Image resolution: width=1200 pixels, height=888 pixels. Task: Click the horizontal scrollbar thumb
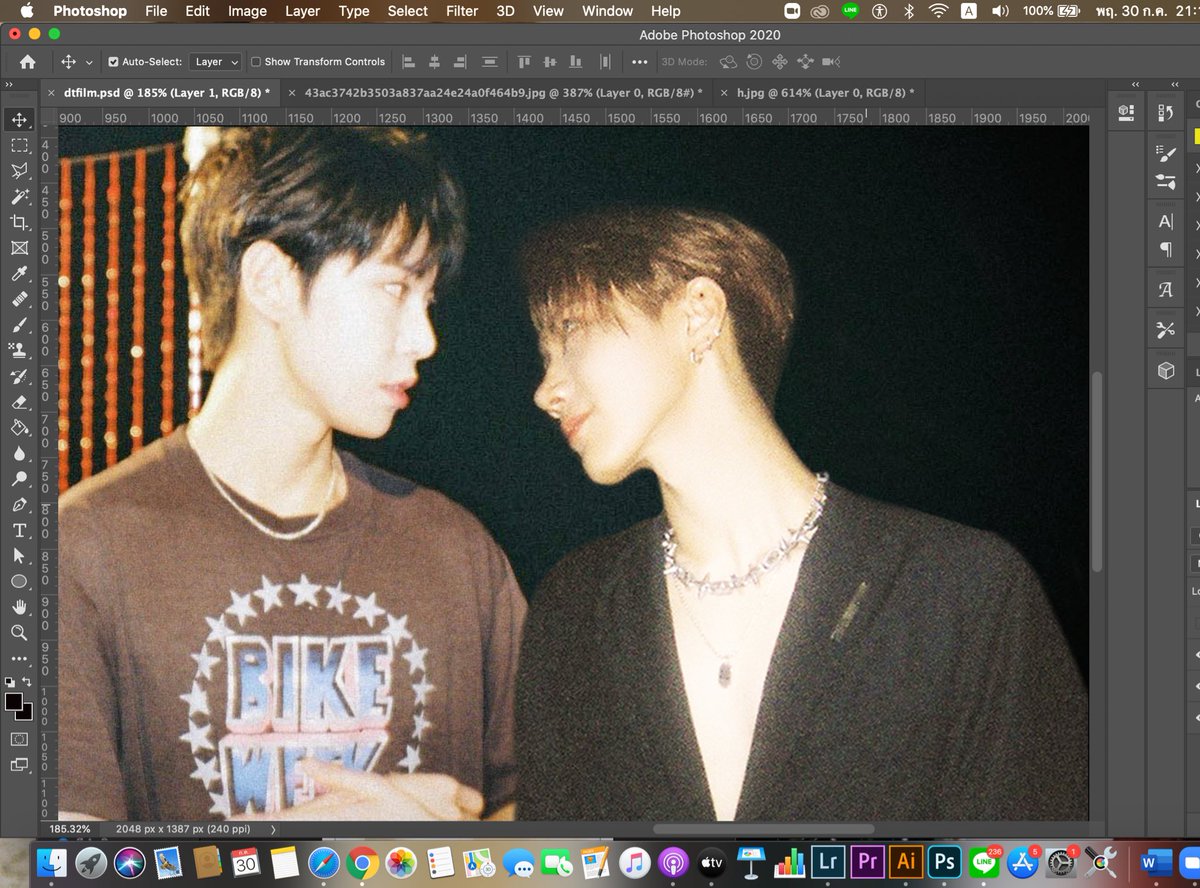pos(763,829)
